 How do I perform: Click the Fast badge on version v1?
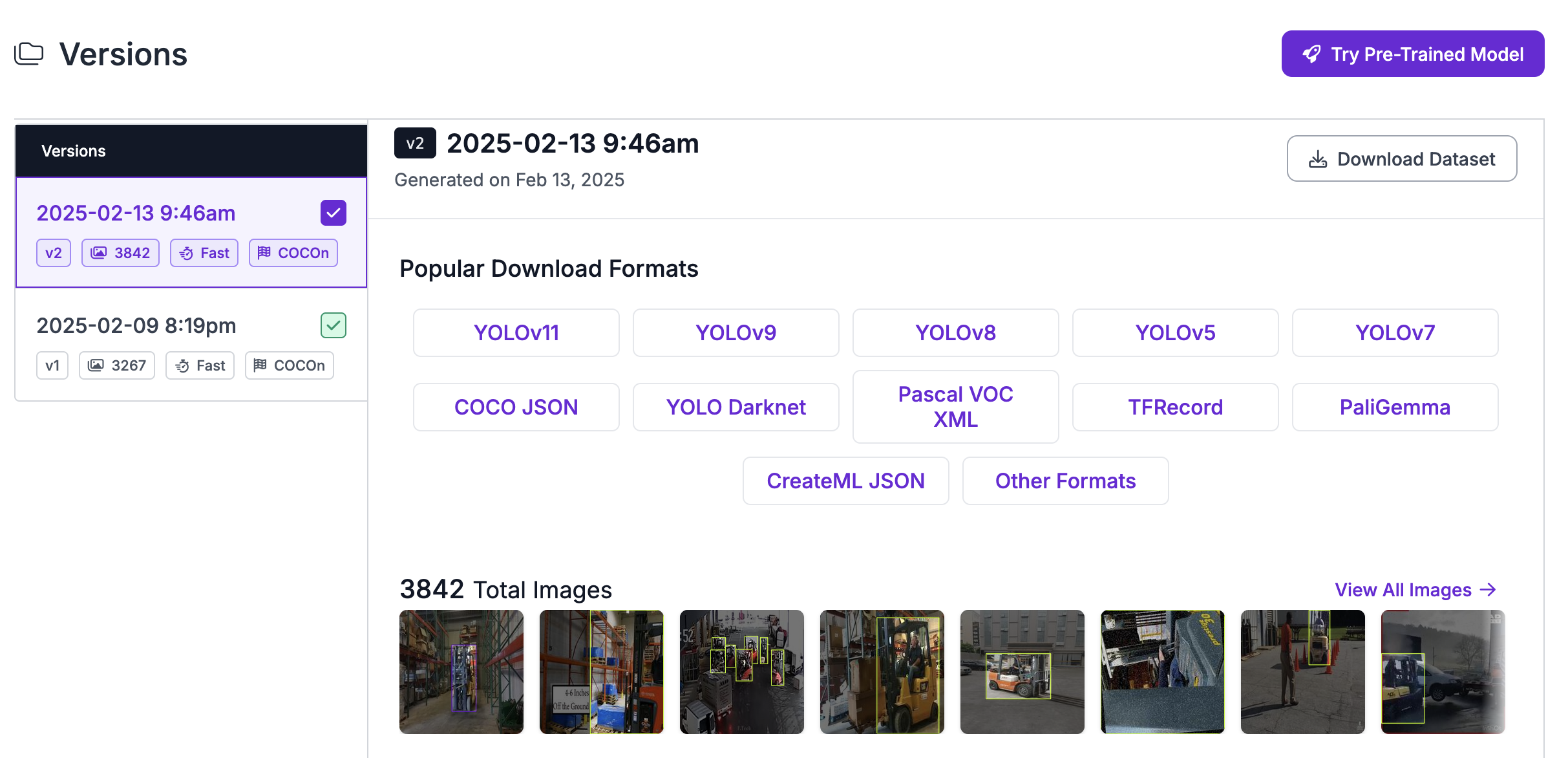pyautogui.click(x=200, y=365)
